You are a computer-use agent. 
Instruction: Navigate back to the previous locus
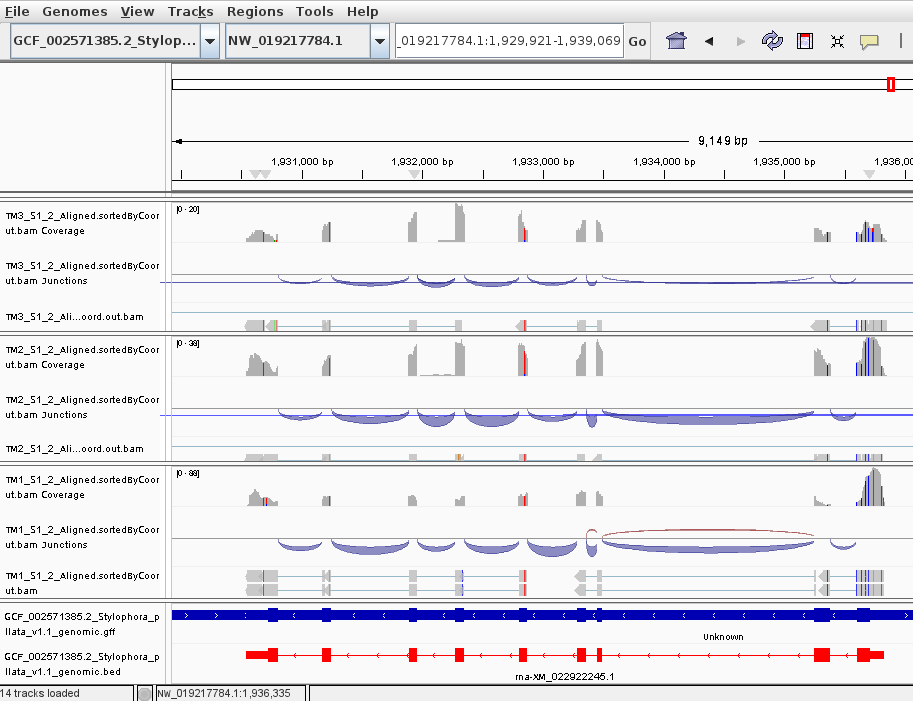(x=709, y=41)
